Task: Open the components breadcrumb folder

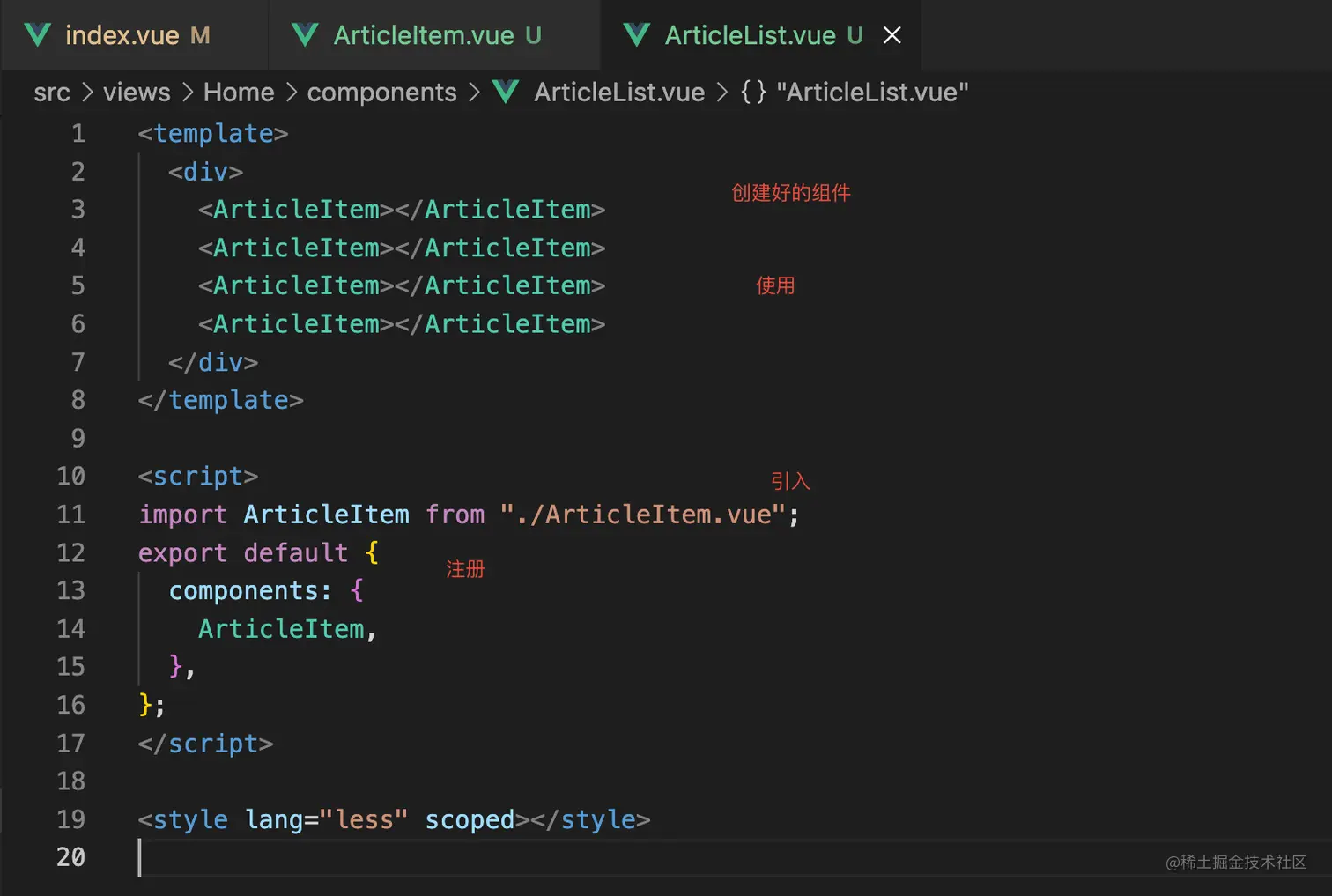Action: tap(381, 93)
